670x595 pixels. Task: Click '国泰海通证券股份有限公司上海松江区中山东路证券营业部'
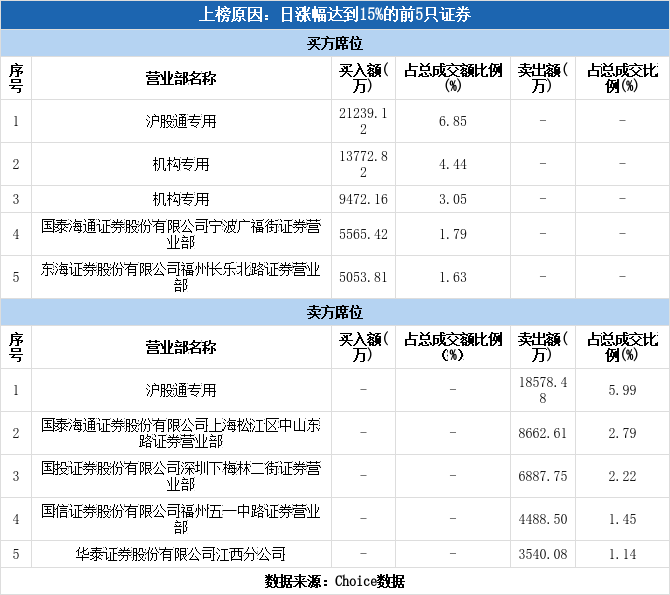[181, 433]
